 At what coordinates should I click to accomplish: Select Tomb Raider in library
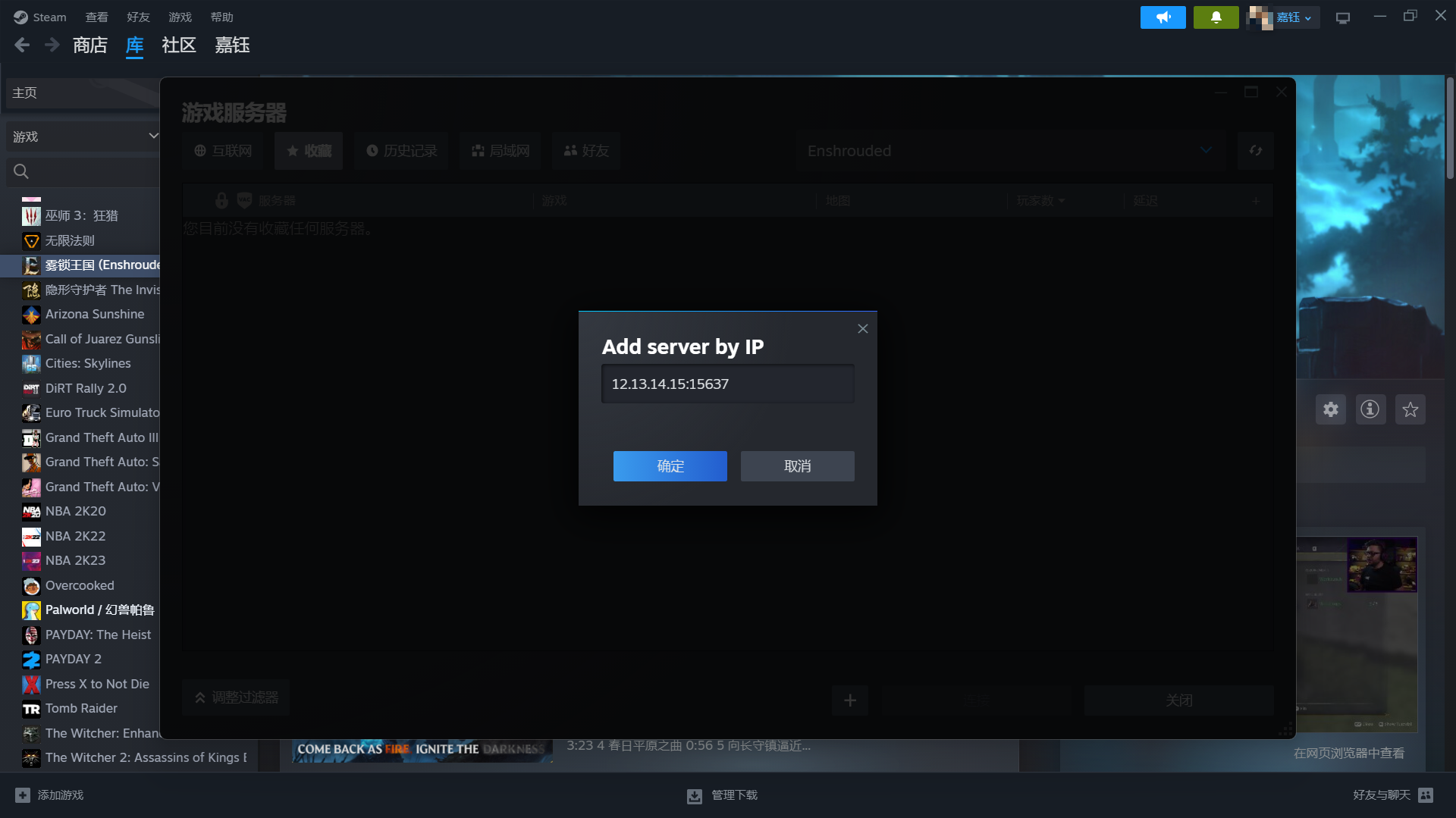[81, 708]
